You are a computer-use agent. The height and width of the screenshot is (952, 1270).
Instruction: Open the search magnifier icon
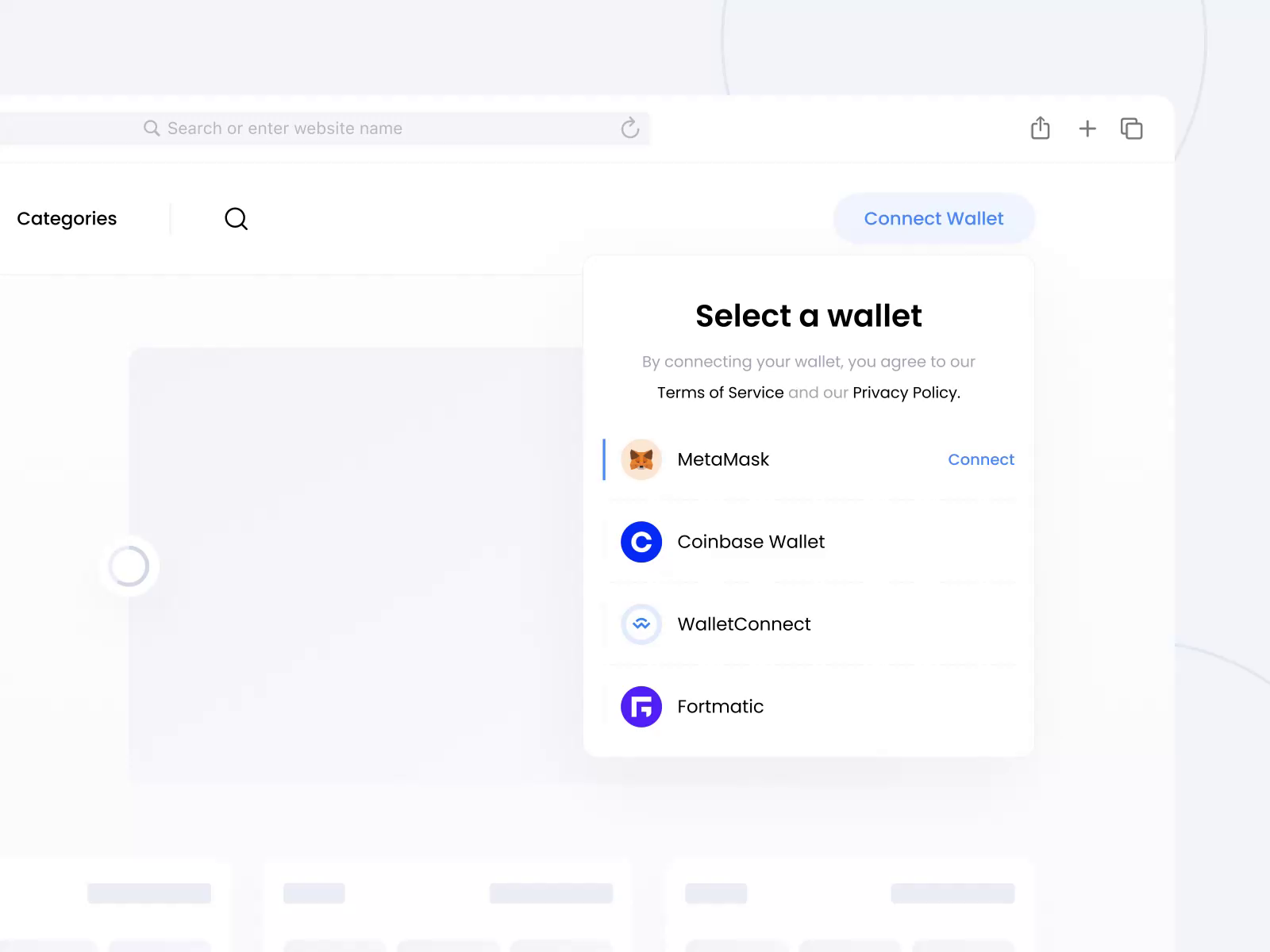click(x=236, y=218)
